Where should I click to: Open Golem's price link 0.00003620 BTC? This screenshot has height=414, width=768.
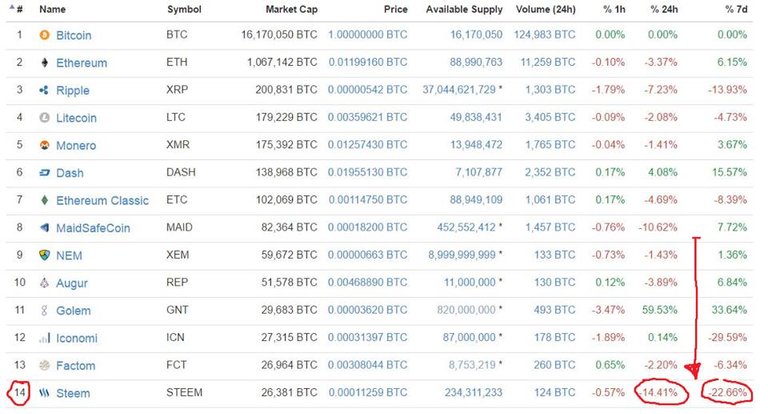pyautogui.click(x=367, y=310)
